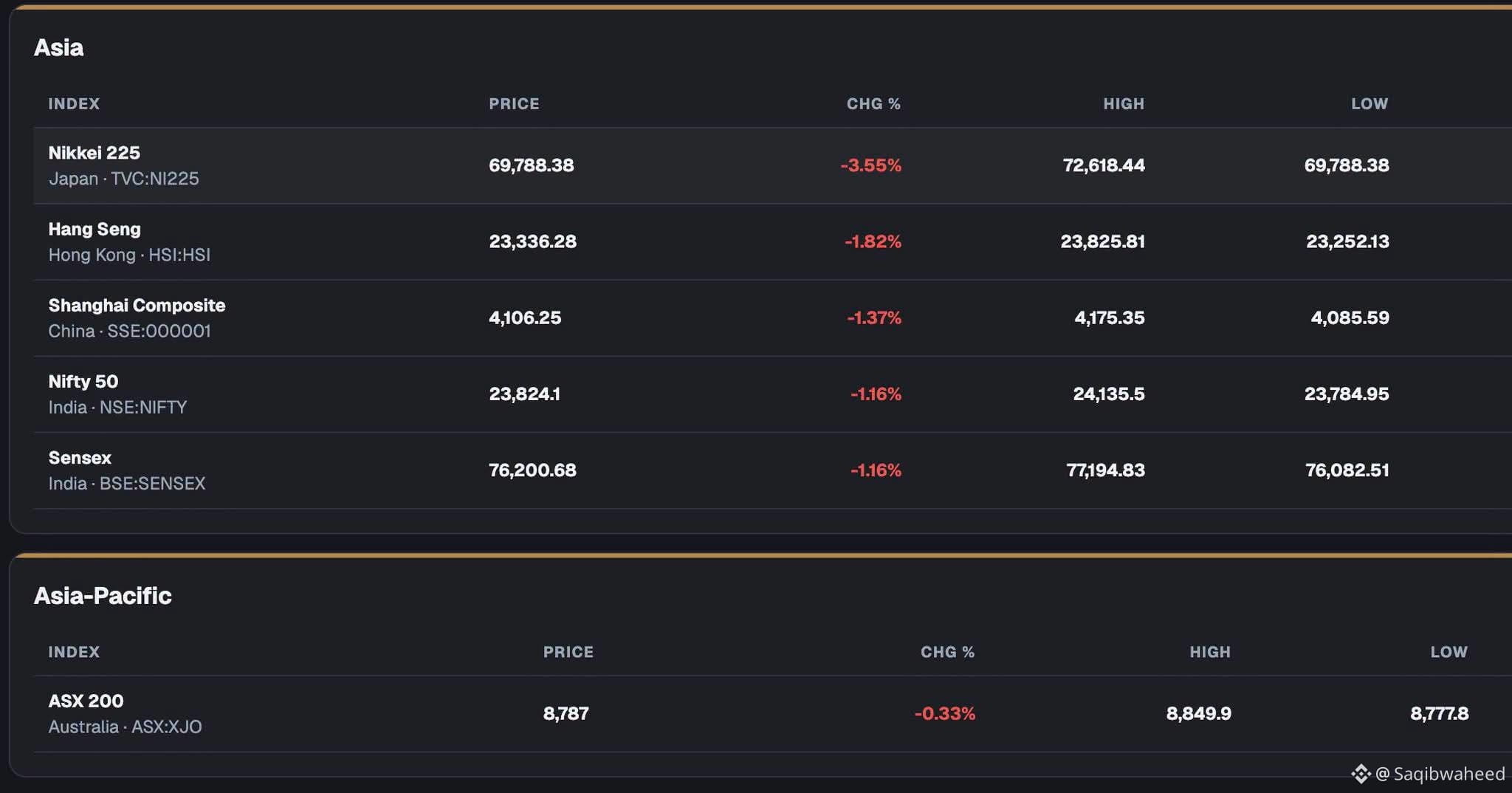
Task: Select the Sensex index name
Action: (80, 458)
